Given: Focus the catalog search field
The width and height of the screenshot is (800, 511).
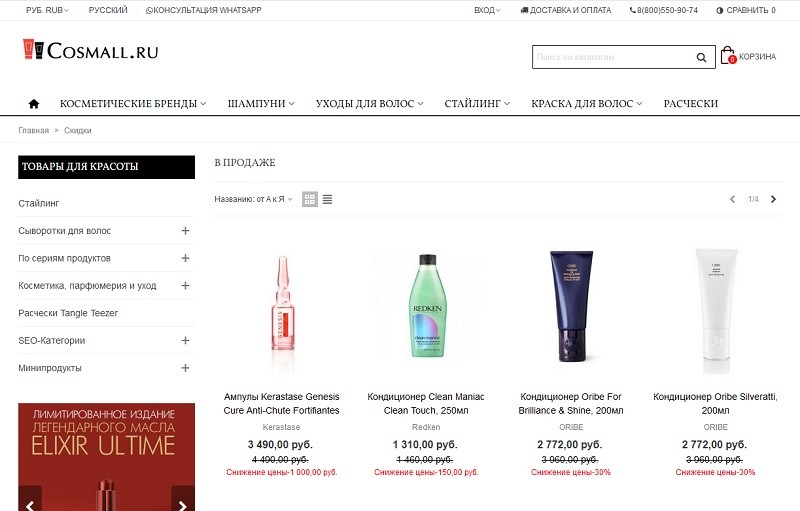Looking at the screenshot, I should click(613, 57).
